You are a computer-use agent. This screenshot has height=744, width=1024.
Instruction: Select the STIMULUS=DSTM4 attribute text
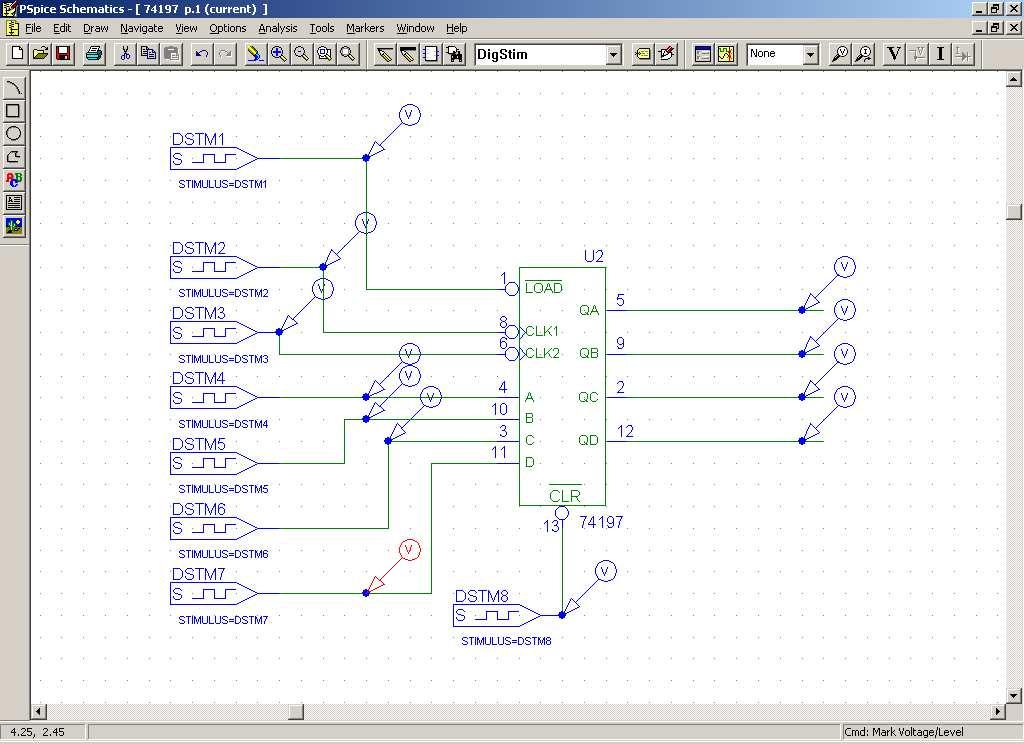click(223, 424)
